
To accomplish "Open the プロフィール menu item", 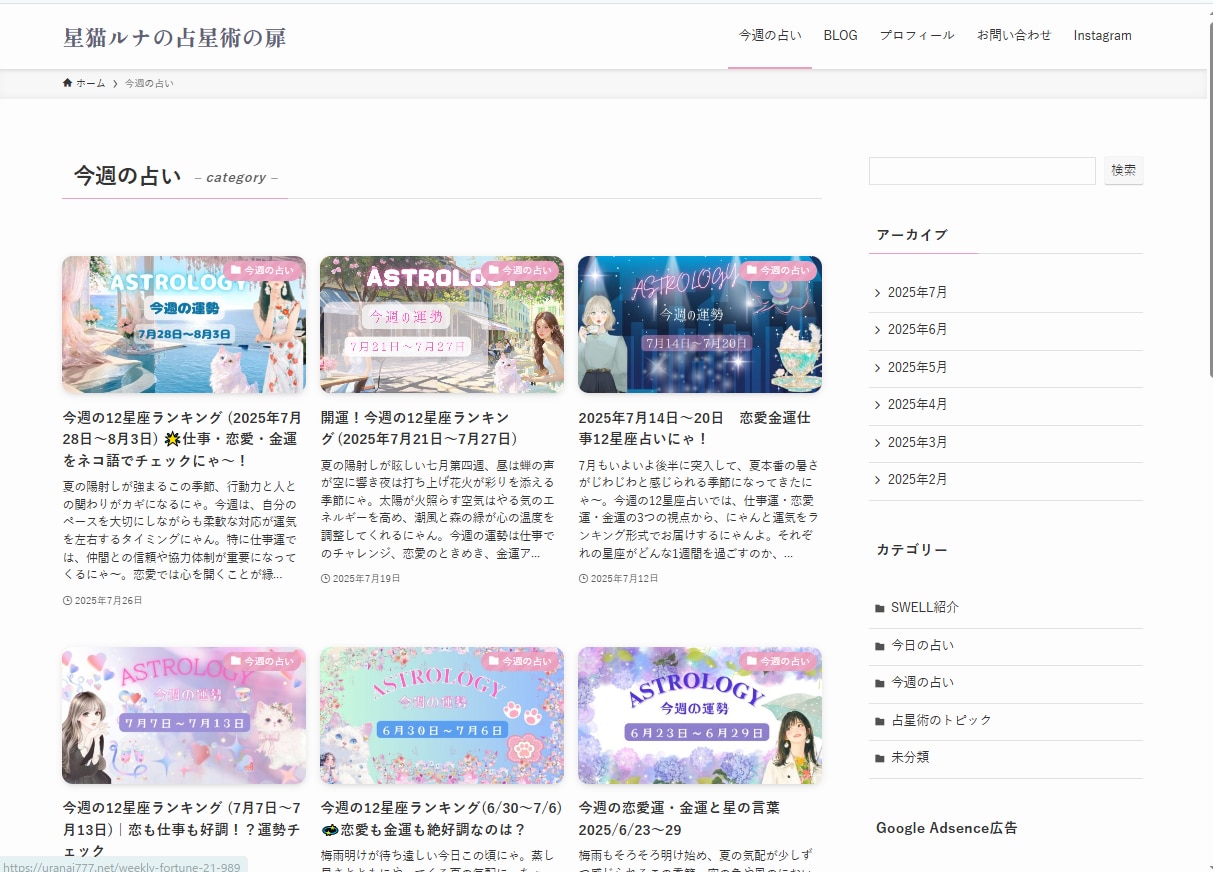I will [x=917, y=35].
